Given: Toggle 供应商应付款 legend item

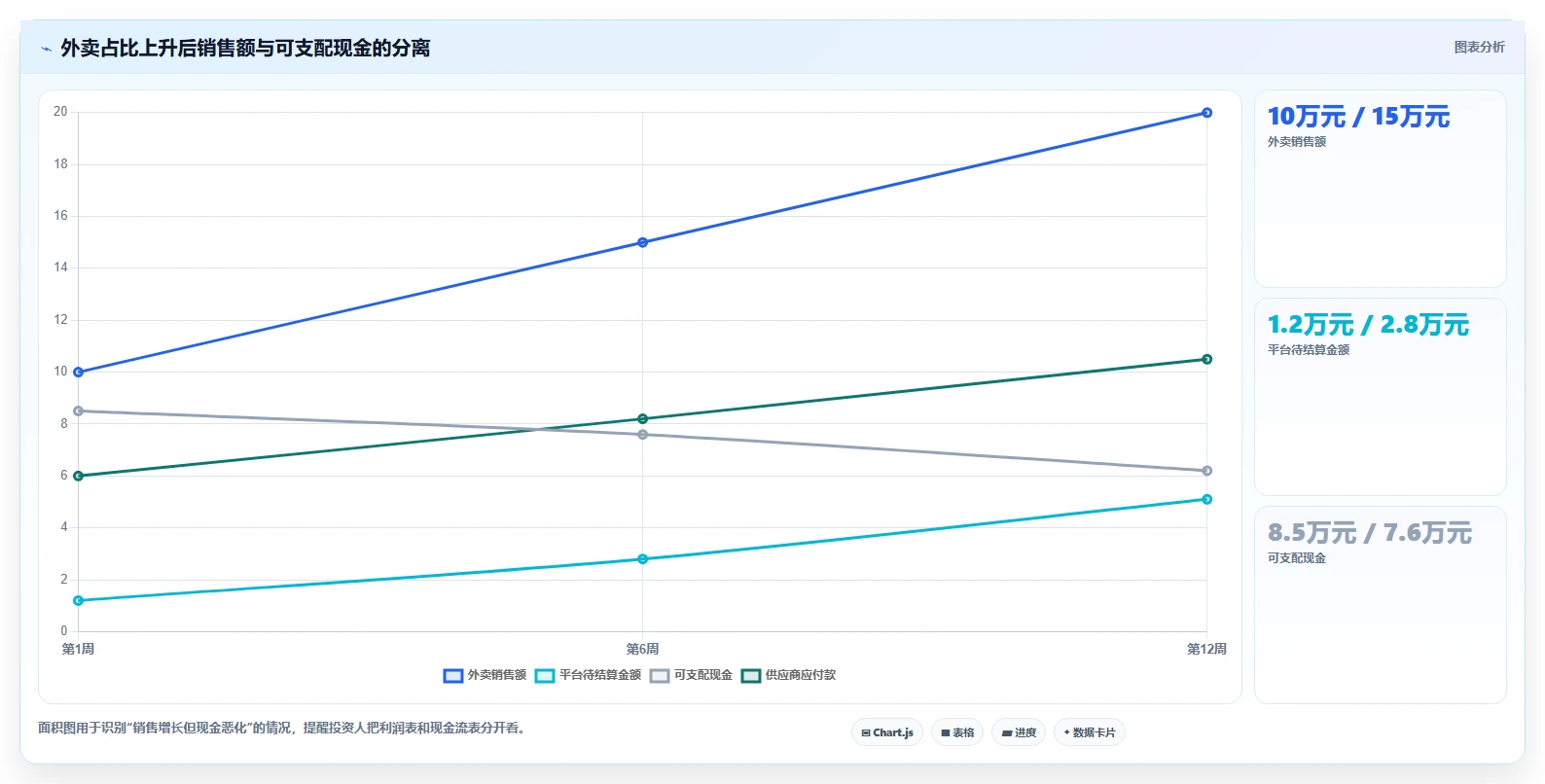Looking at the screenshot, I should click(788, 675).
